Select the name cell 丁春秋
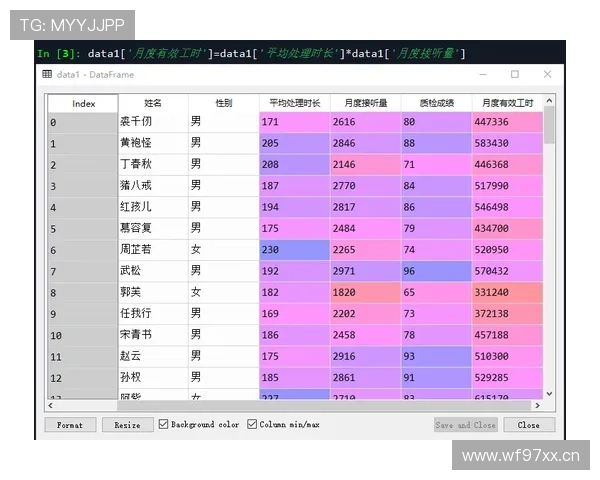Screen dimensions: 600x480 tap(153, 165)
